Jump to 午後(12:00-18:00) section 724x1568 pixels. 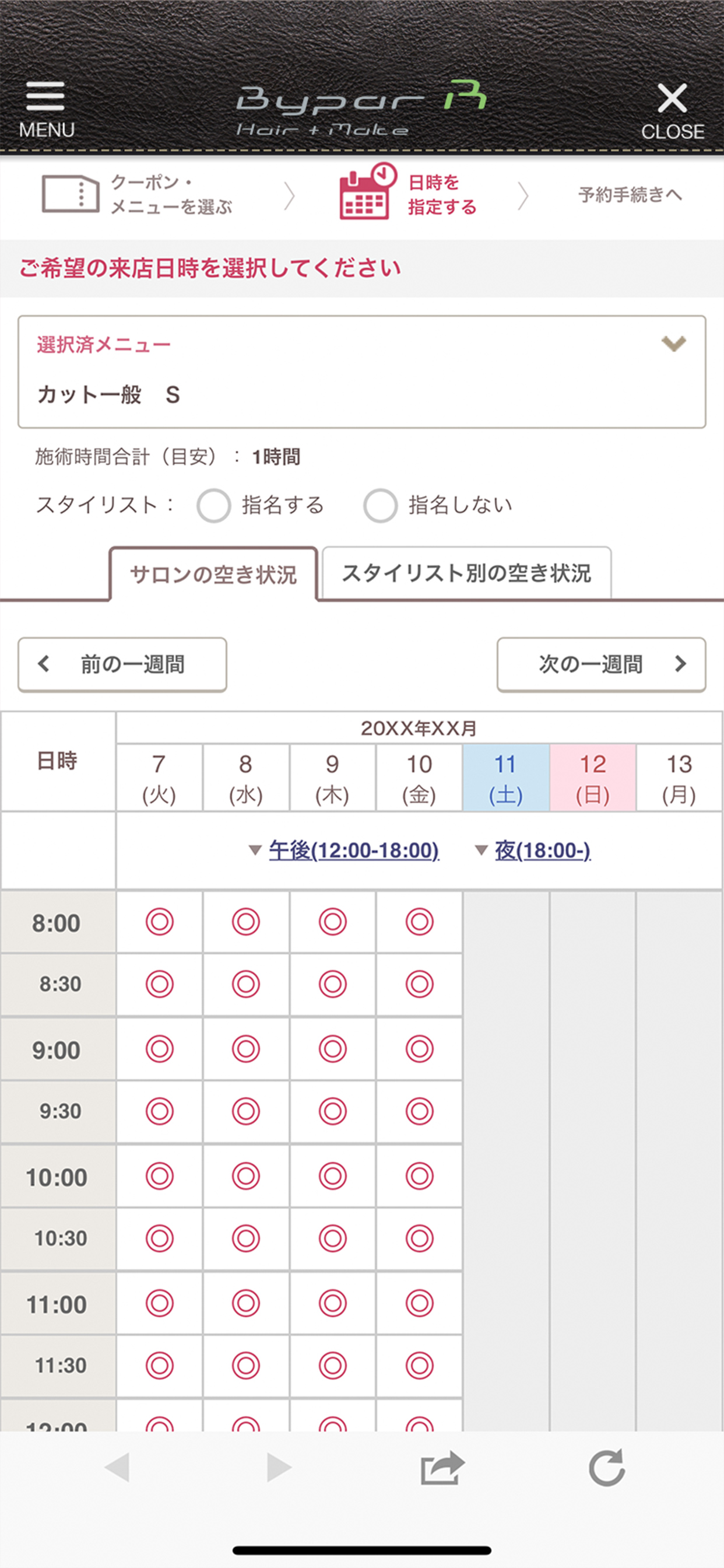tap(353, 850)
